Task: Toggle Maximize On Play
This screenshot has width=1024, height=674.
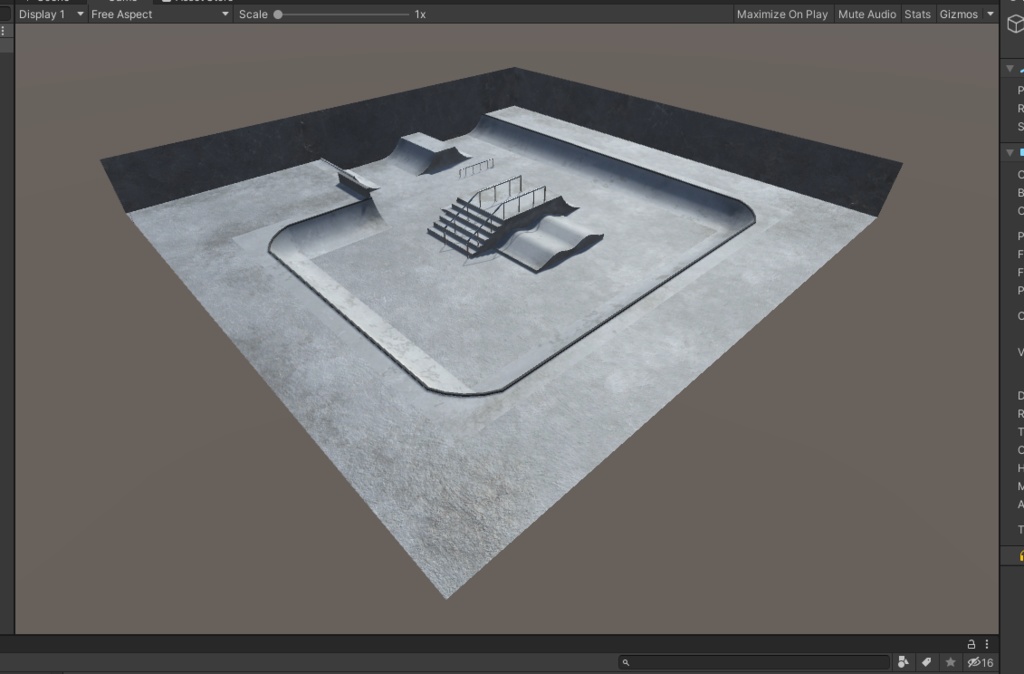Action: point(782,14)
